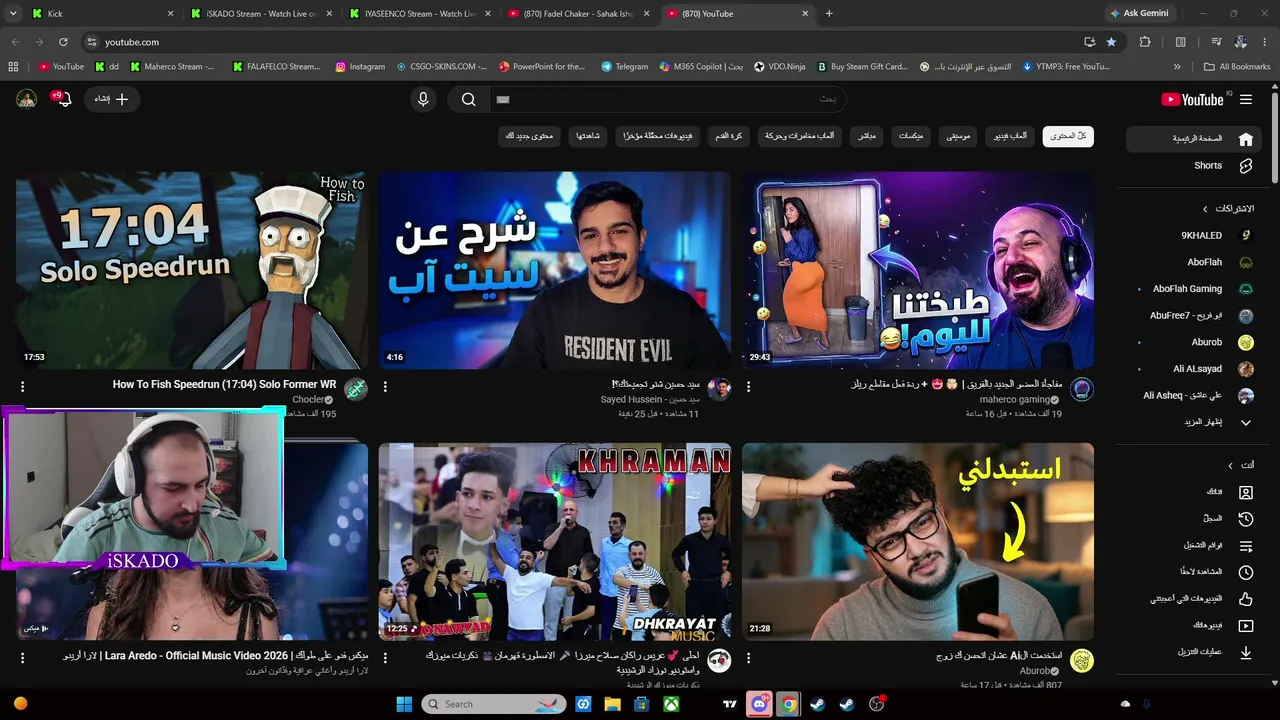The image size is (1280, 720).
Task: Open Shorts from the sidebar
Action: [x=1194, y=166]
